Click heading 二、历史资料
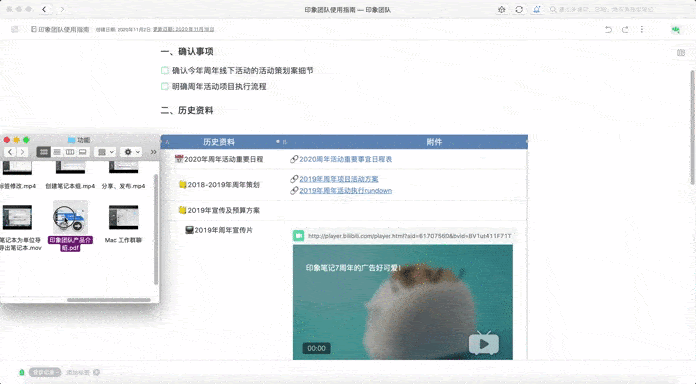This screenshot has width=696, height=384. click(187, 111)
